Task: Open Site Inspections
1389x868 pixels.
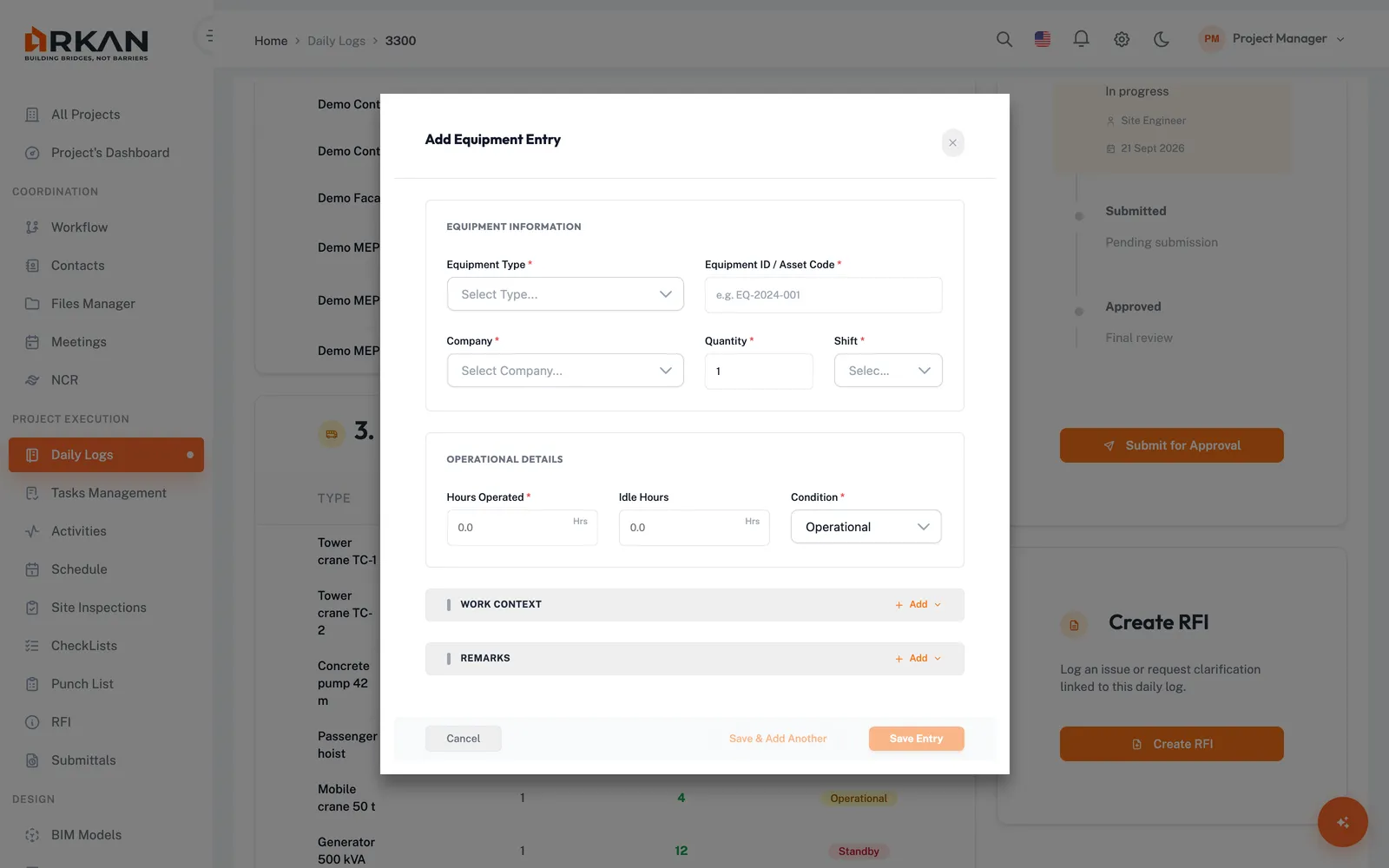Action: [106, 608]
